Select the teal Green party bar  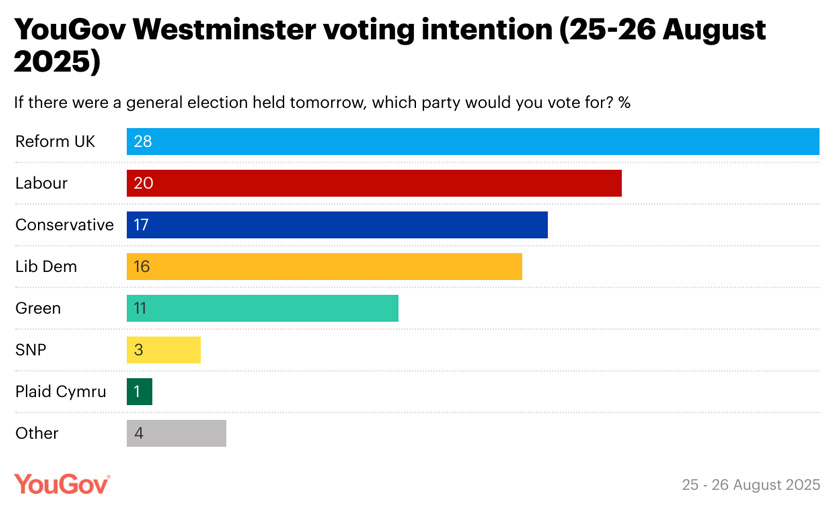(262, 308)
